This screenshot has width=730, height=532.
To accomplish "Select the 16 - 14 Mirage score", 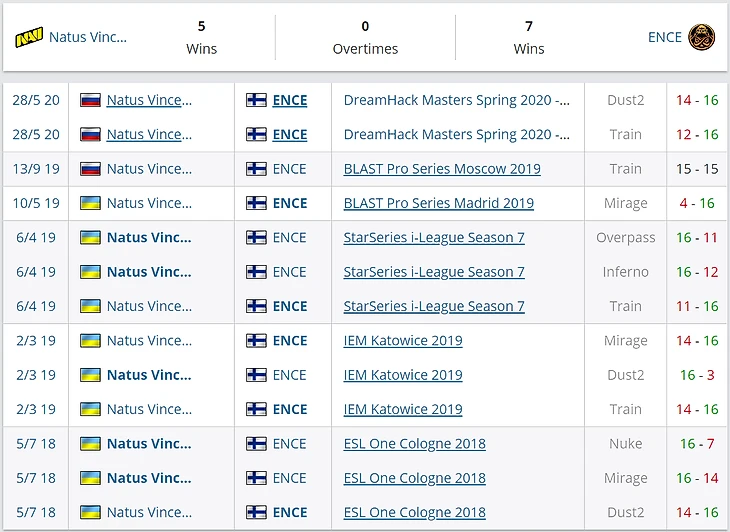I will coord(697,478).
